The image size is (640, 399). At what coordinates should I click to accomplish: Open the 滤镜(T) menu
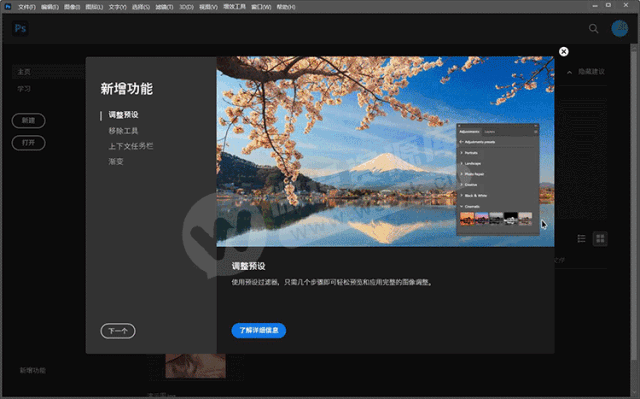coord(164,7)
